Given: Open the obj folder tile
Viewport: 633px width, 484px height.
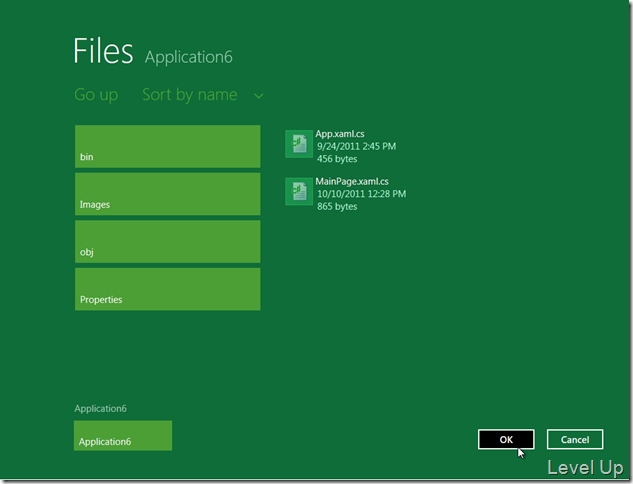Looking at the screenshot, I should click(168, 241).
